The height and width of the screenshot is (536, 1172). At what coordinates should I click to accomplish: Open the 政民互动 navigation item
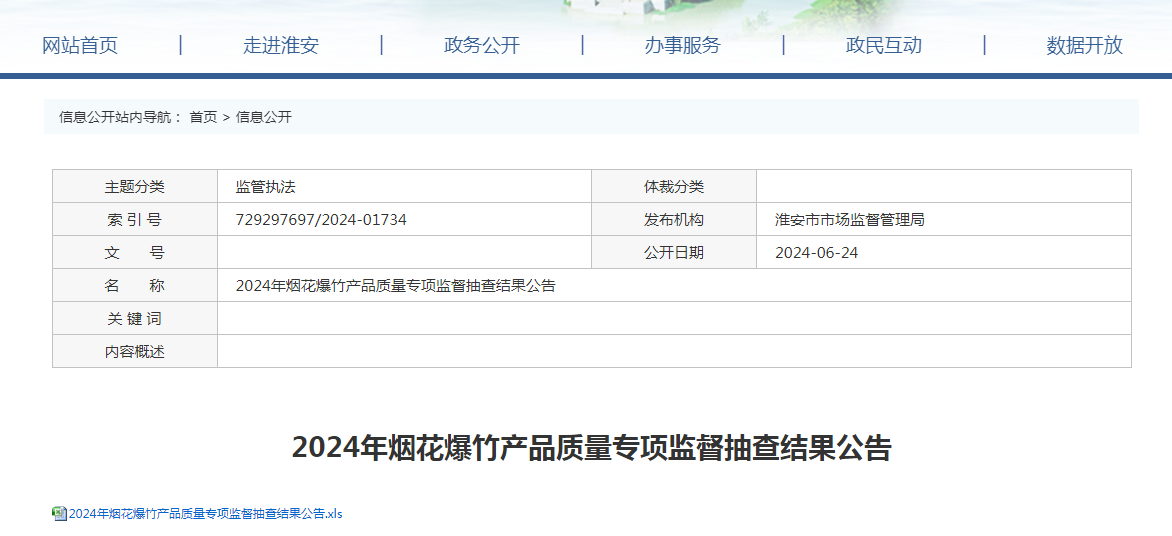click(883, 46)
